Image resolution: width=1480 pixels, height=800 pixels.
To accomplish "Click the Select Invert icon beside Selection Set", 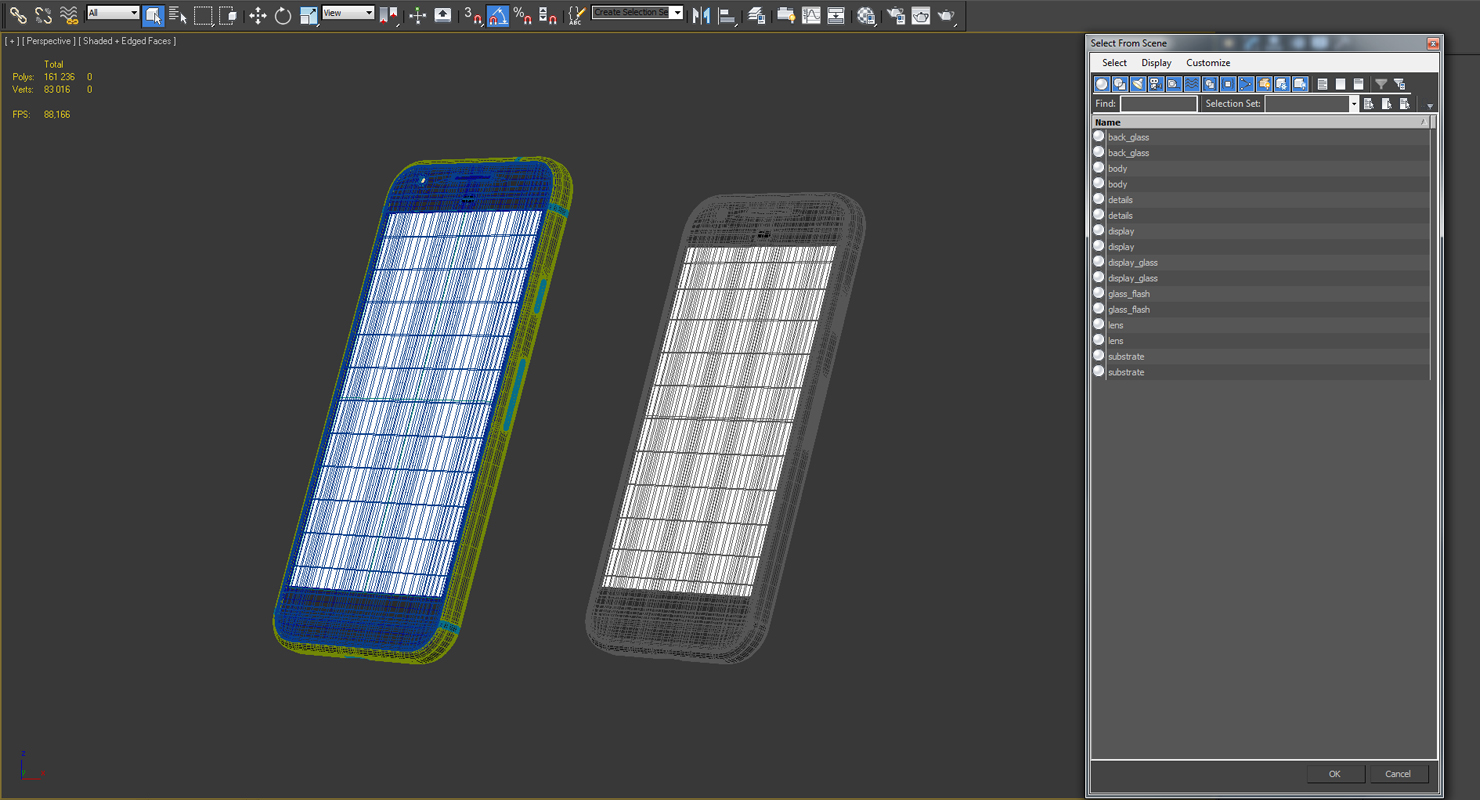I will (x=1405, y=104).
